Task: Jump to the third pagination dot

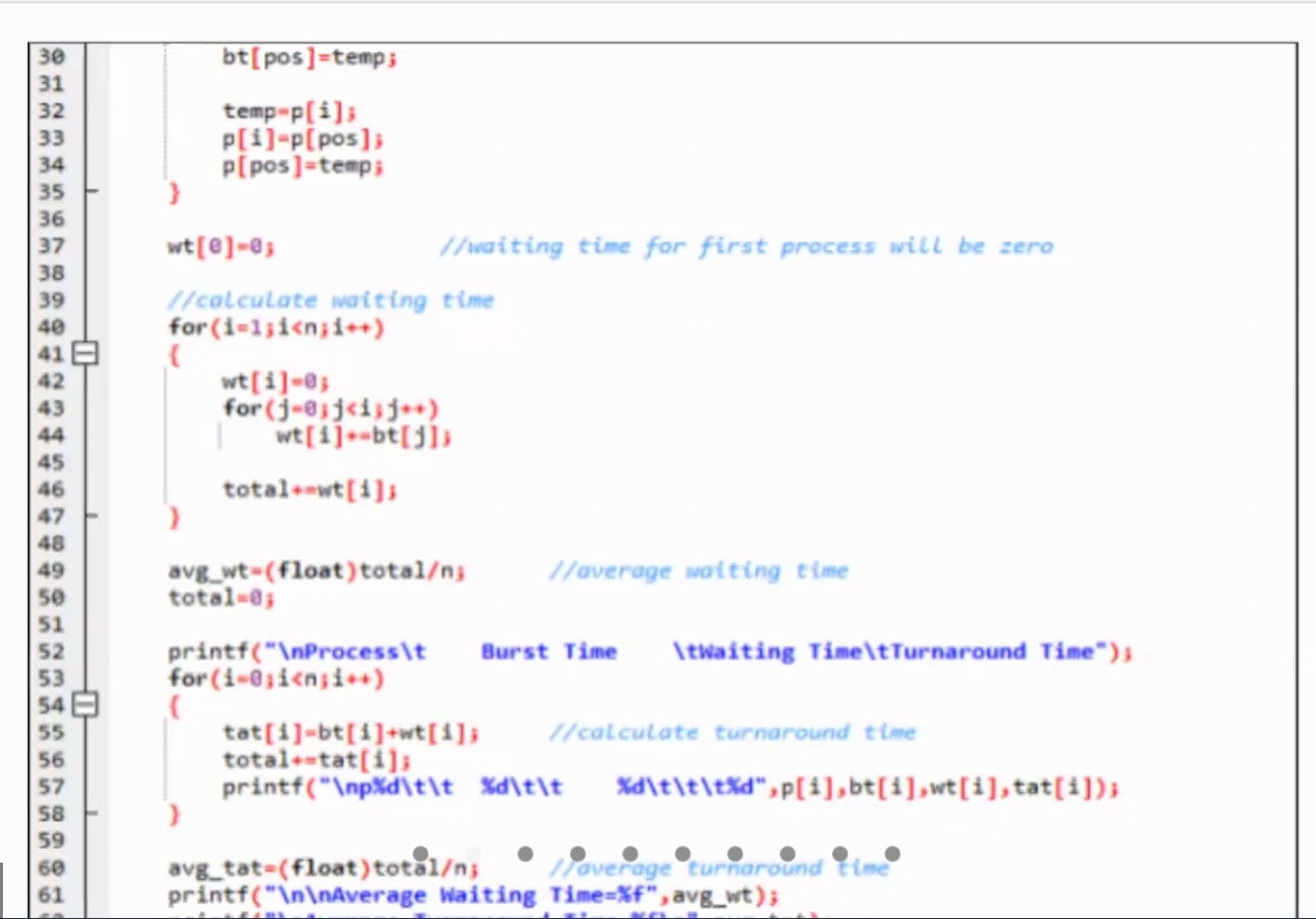Action: tap(525, 854)
